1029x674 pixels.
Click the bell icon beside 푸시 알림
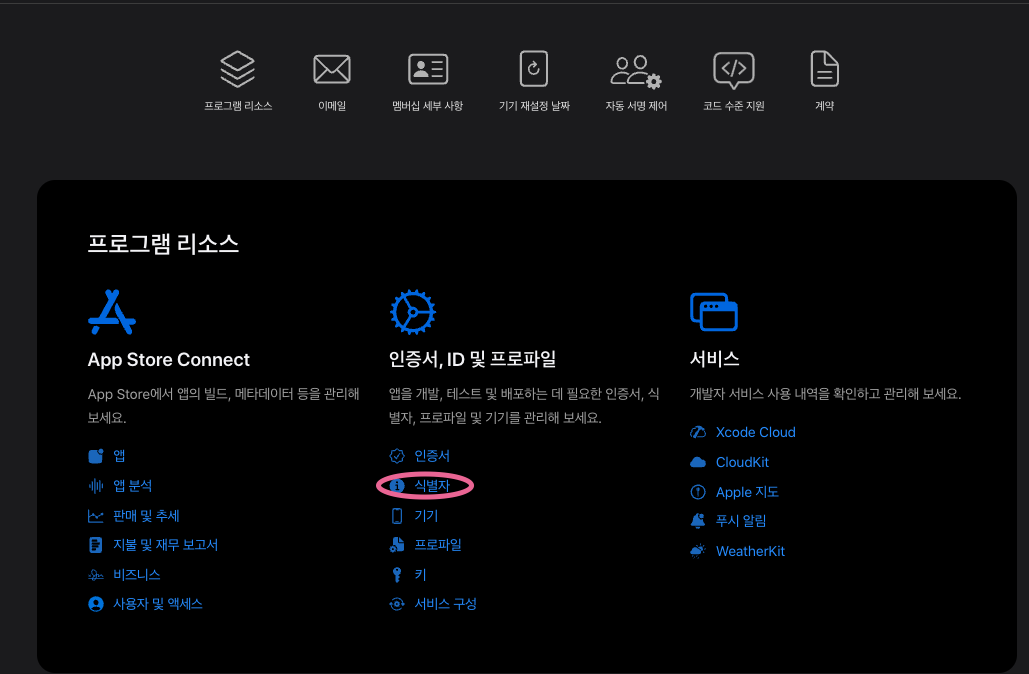click(x=698, y=521)
